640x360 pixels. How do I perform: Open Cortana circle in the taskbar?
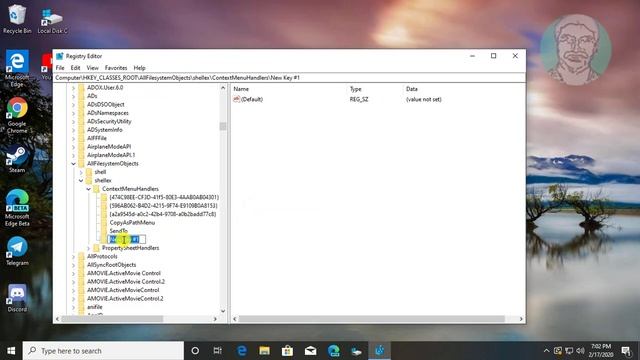[x=195, y=351]
